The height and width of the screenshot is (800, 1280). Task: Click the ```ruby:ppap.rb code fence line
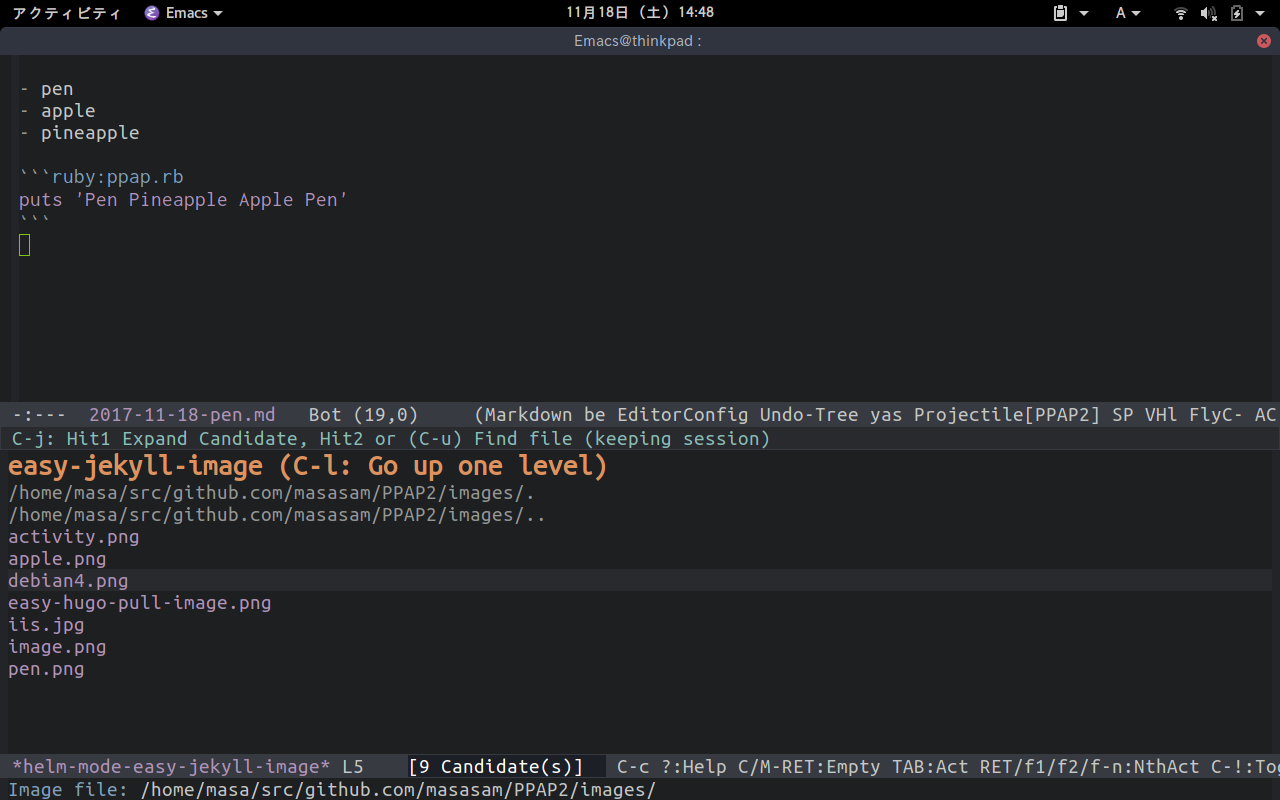click(101, 177)
